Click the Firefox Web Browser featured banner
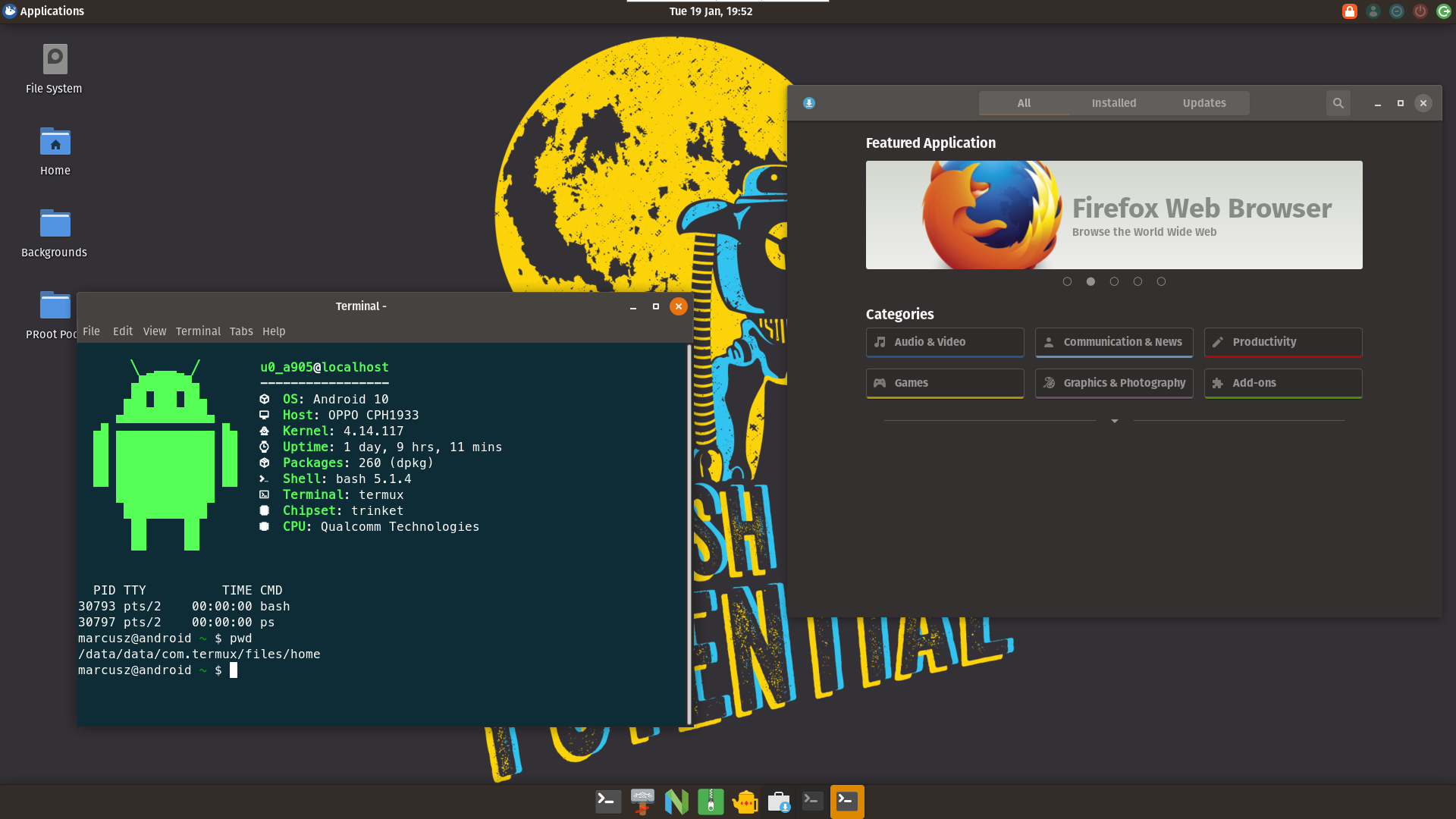1456x819 pixels. point(1113,215)
